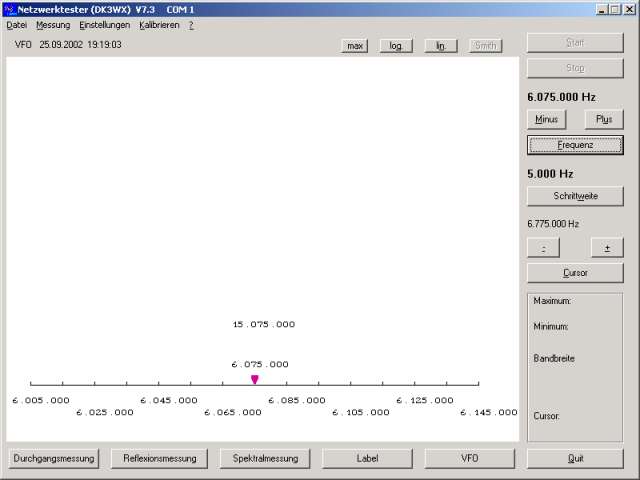
Task: Switch to lin. scale
Action: tap(441, 46)
